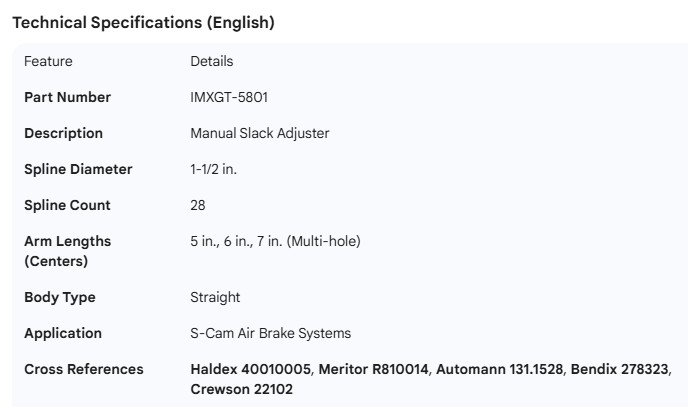This screenshot has height=410, width=688.
Task: Select the Arm Lengths (Centers) label
Action: click(x=67, y=251)
